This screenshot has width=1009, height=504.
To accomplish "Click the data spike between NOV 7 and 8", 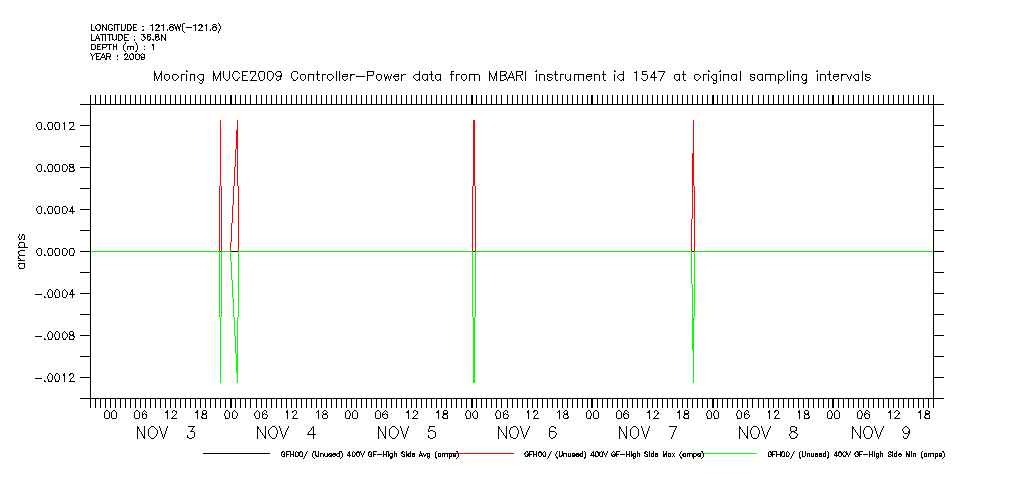I will coord(693,250).
